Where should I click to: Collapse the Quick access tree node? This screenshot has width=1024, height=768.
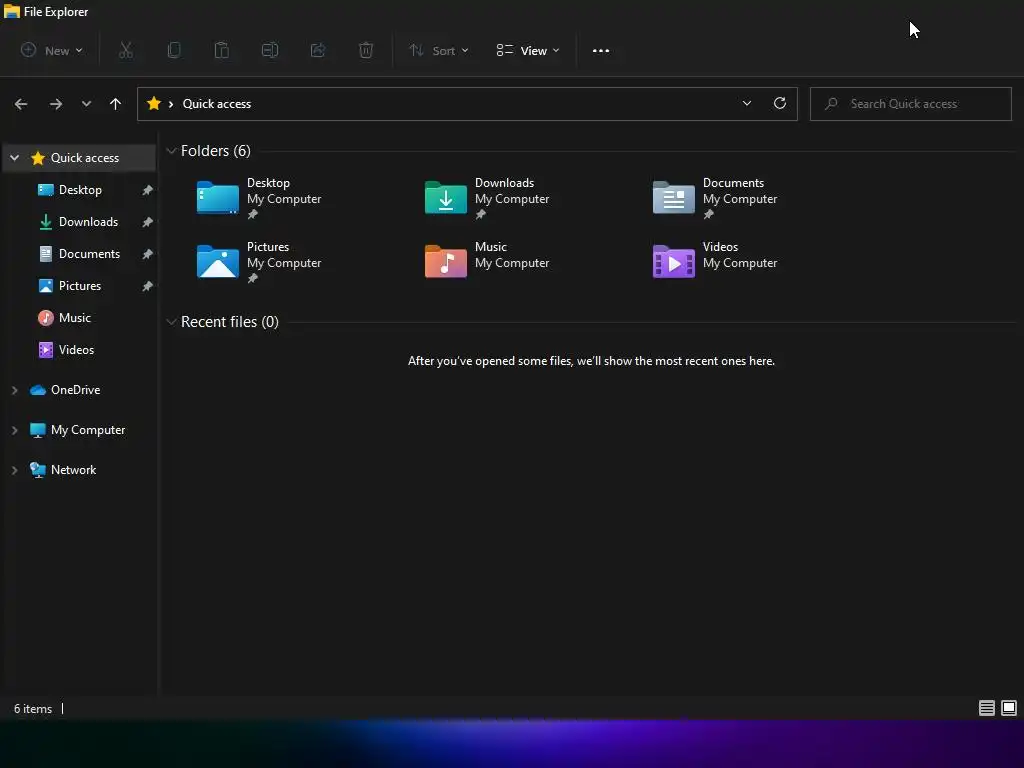[x=14, y=158]
